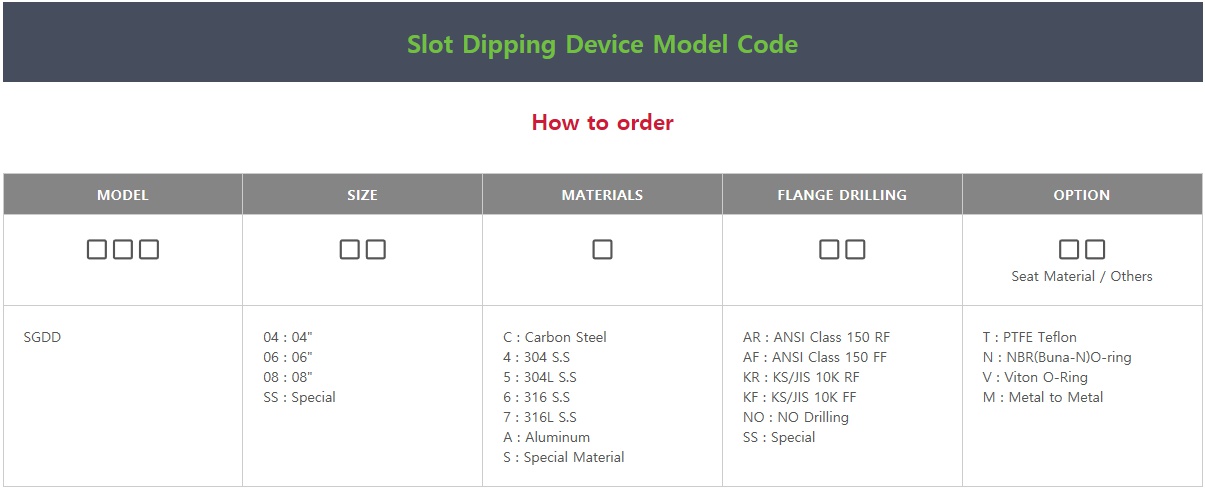Click the OPTION column header
This screenshot has width=1205, height=503.
(x=1082, y=195)
